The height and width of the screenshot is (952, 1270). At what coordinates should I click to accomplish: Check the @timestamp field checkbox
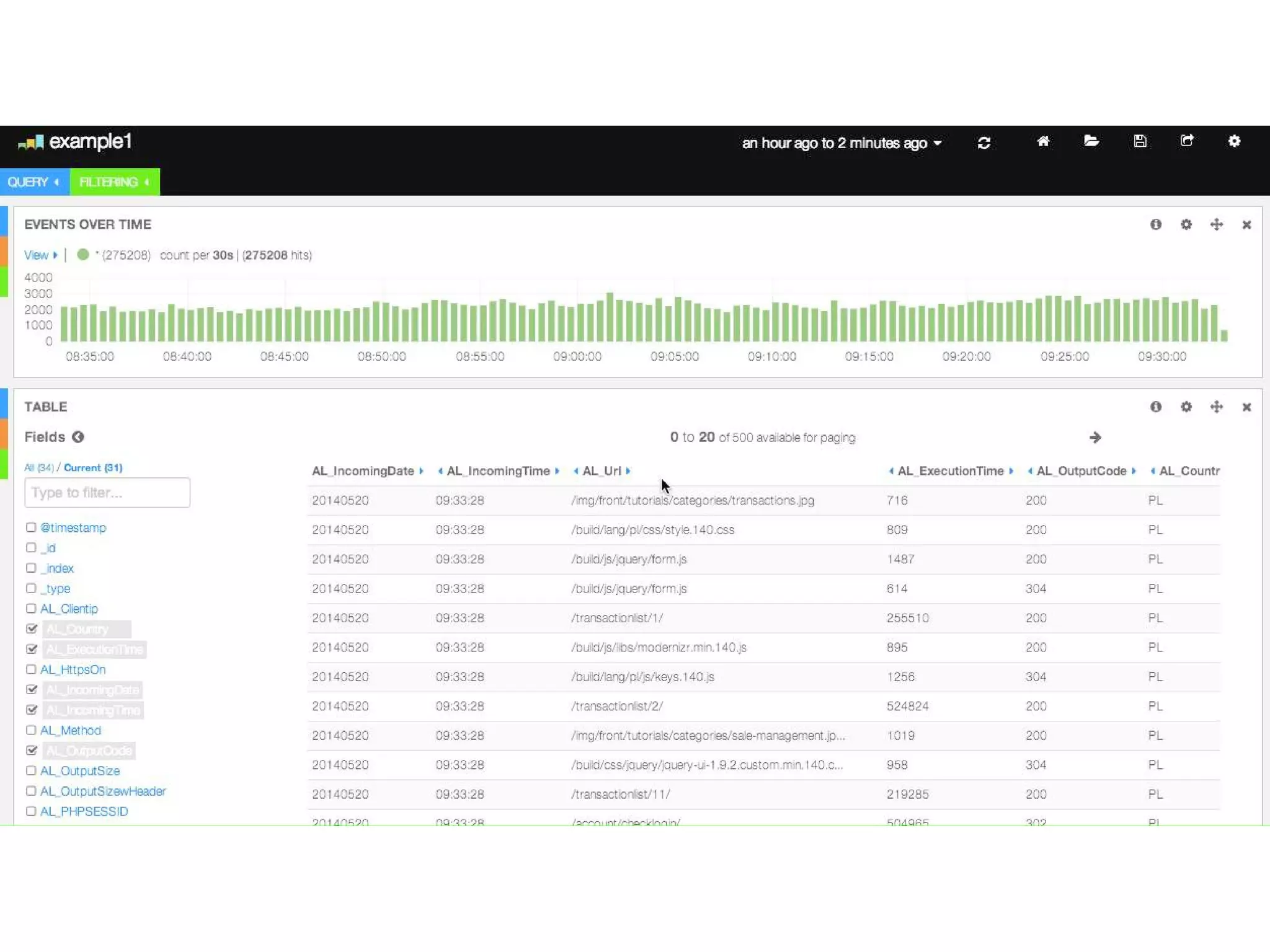click(31, 527)
